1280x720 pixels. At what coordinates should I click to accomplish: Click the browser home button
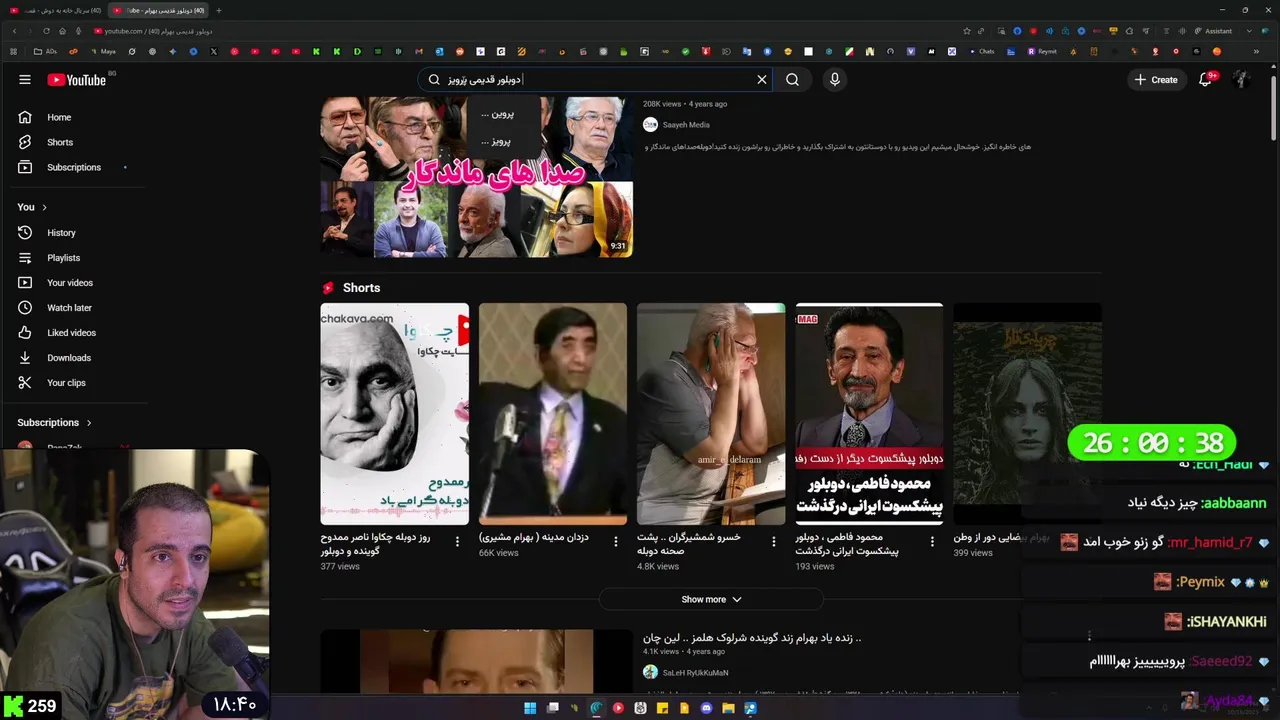point(62,31)
